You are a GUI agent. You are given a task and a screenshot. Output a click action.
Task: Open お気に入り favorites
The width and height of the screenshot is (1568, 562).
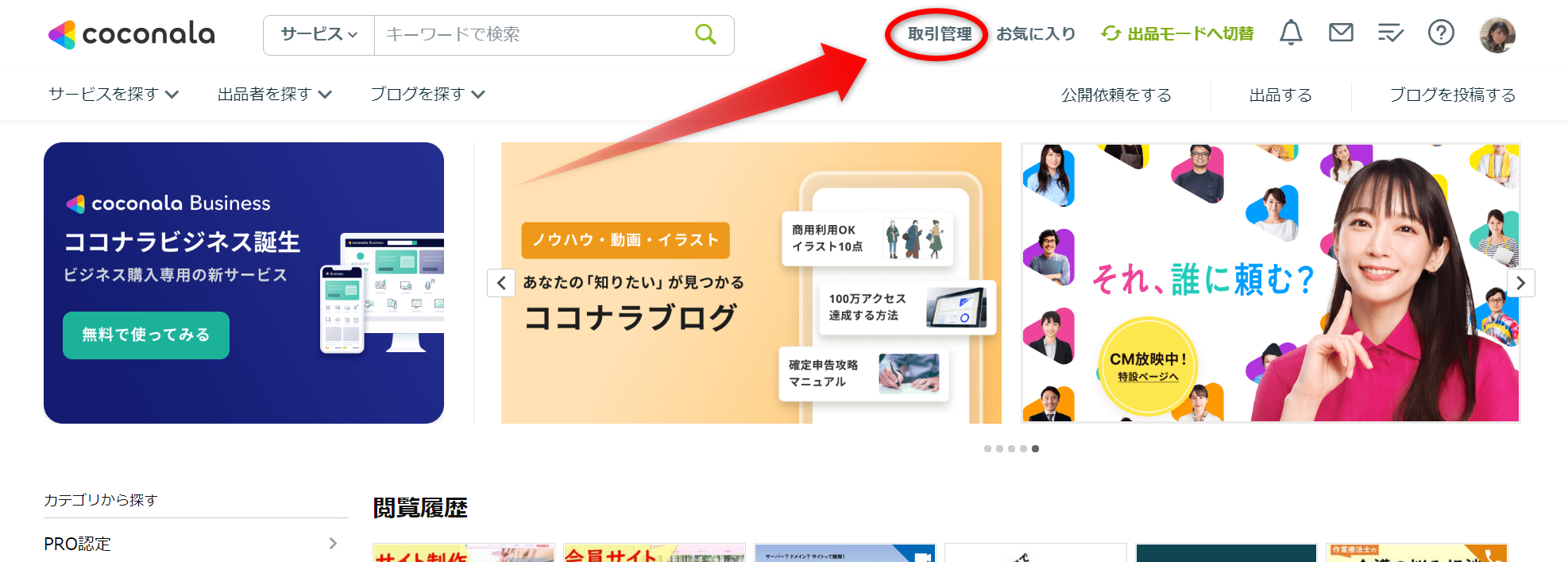(1036, 34)
